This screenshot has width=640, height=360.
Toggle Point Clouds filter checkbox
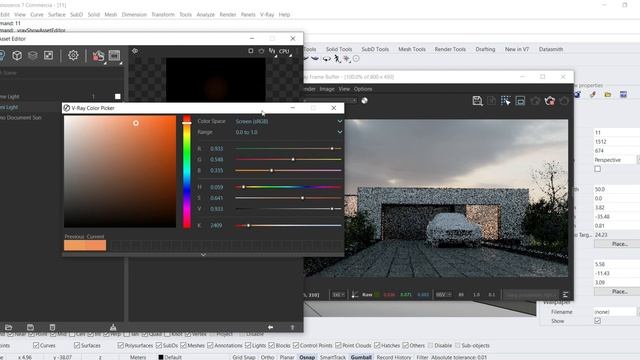tap(338, 345)
